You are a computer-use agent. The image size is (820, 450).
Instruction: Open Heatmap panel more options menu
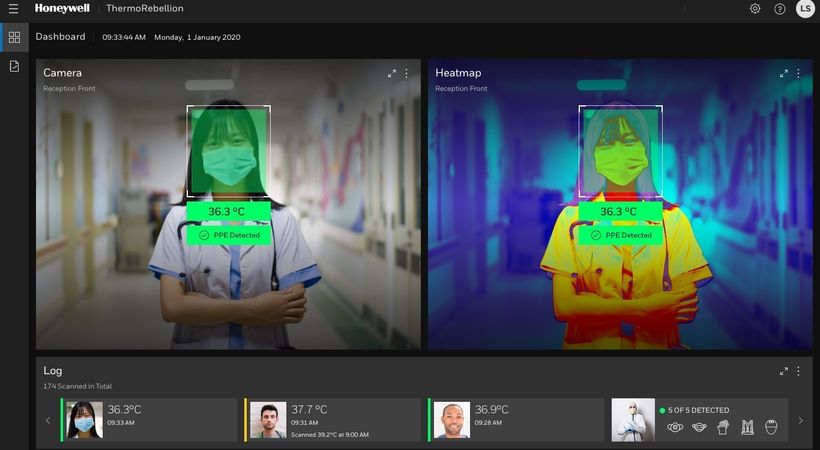(x=799, y=73)
